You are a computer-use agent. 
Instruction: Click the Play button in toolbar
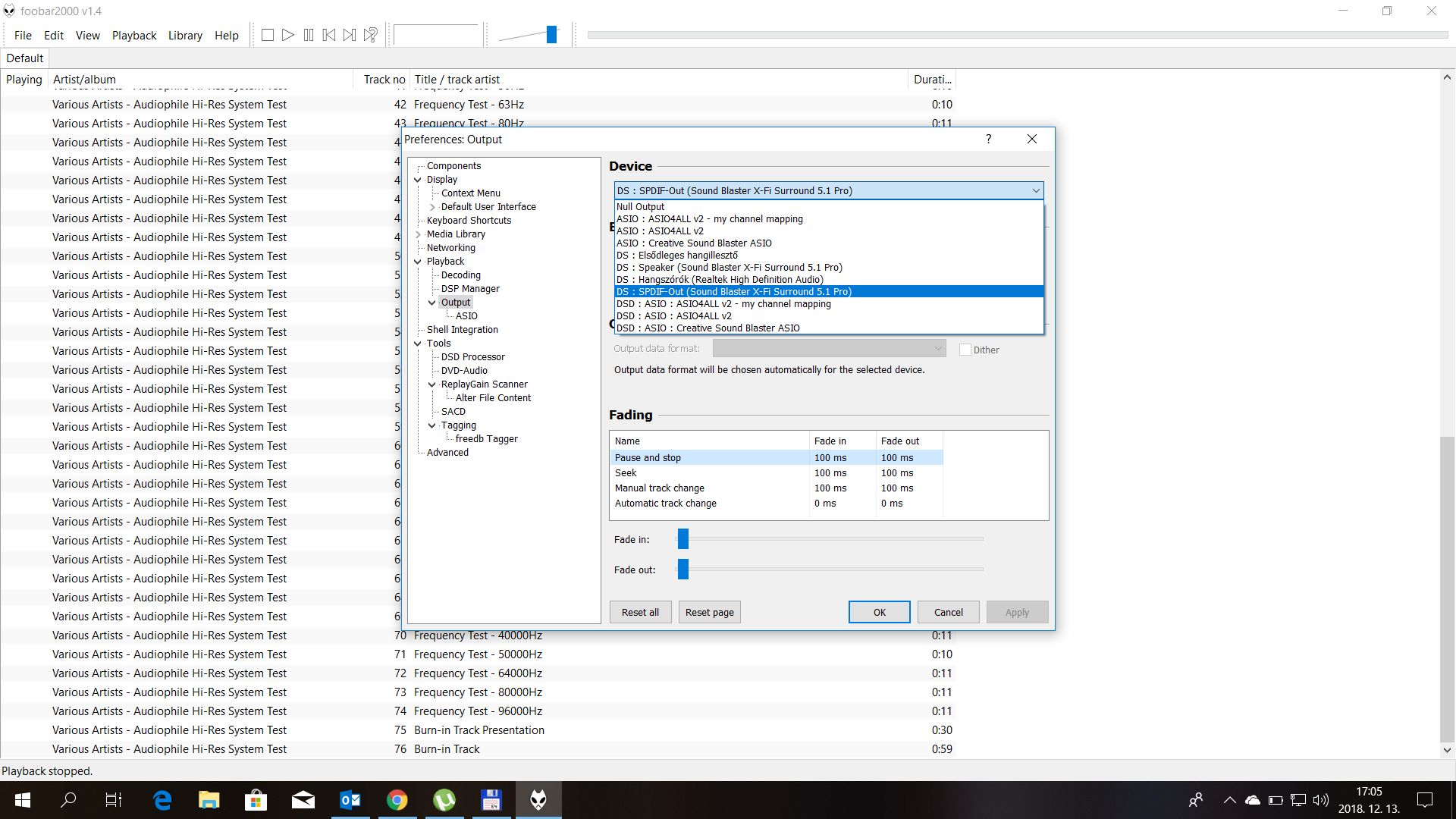coord(288,35)
